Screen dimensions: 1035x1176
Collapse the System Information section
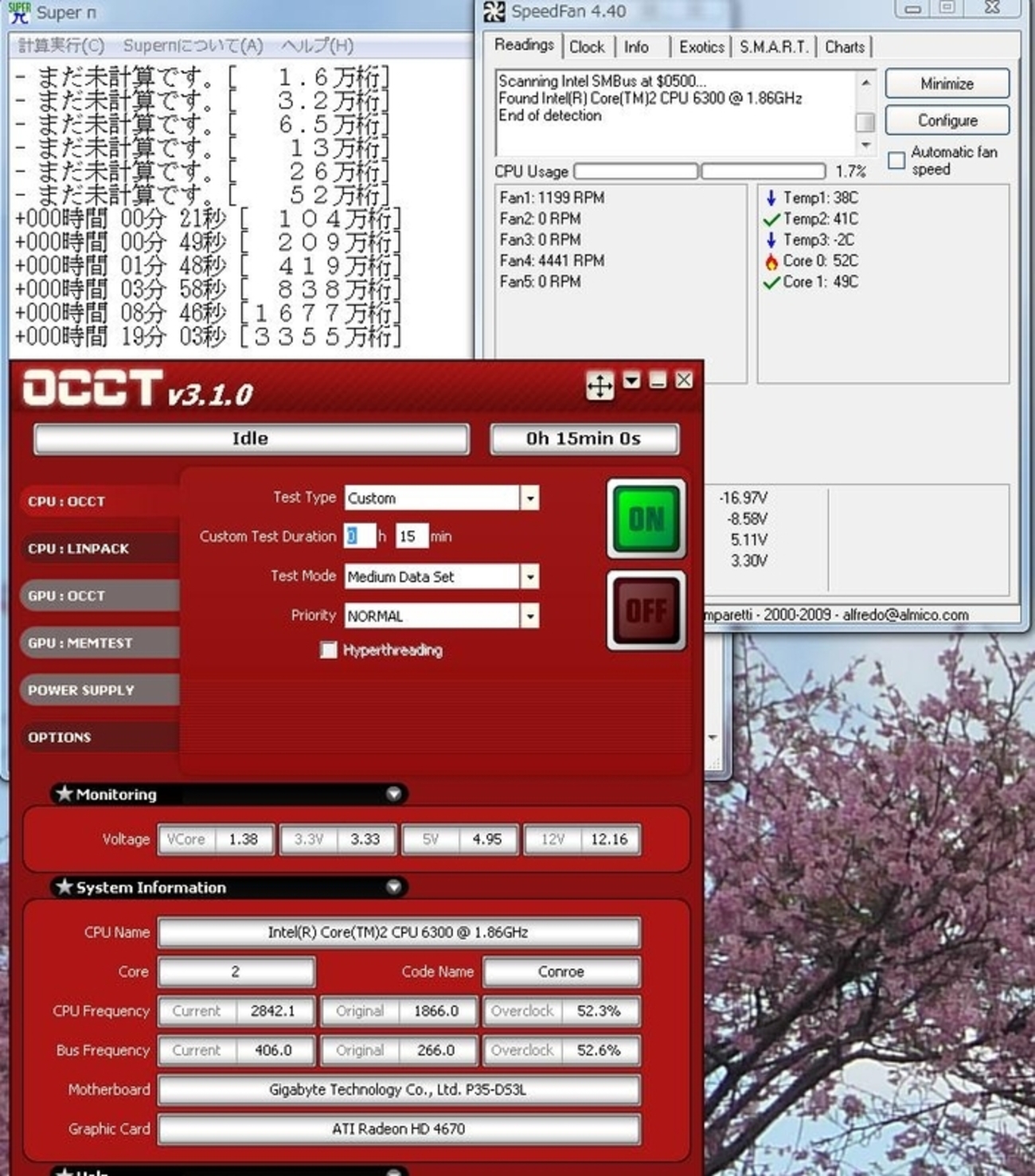tap(393, 887)
